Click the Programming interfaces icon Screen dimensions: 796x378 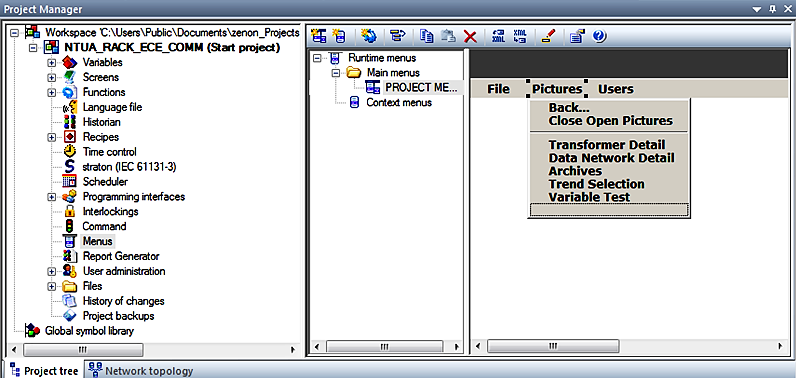point(69,197)
